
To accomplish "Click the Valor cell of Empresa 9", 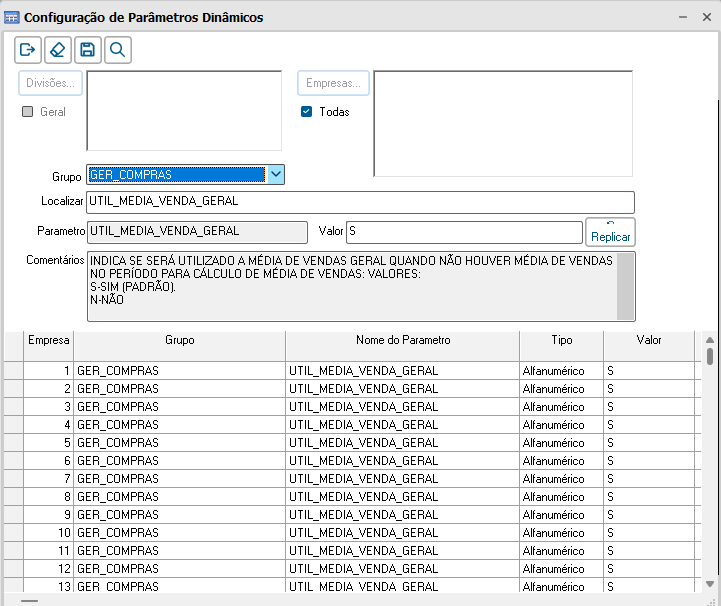I will [x=648, y=515].
